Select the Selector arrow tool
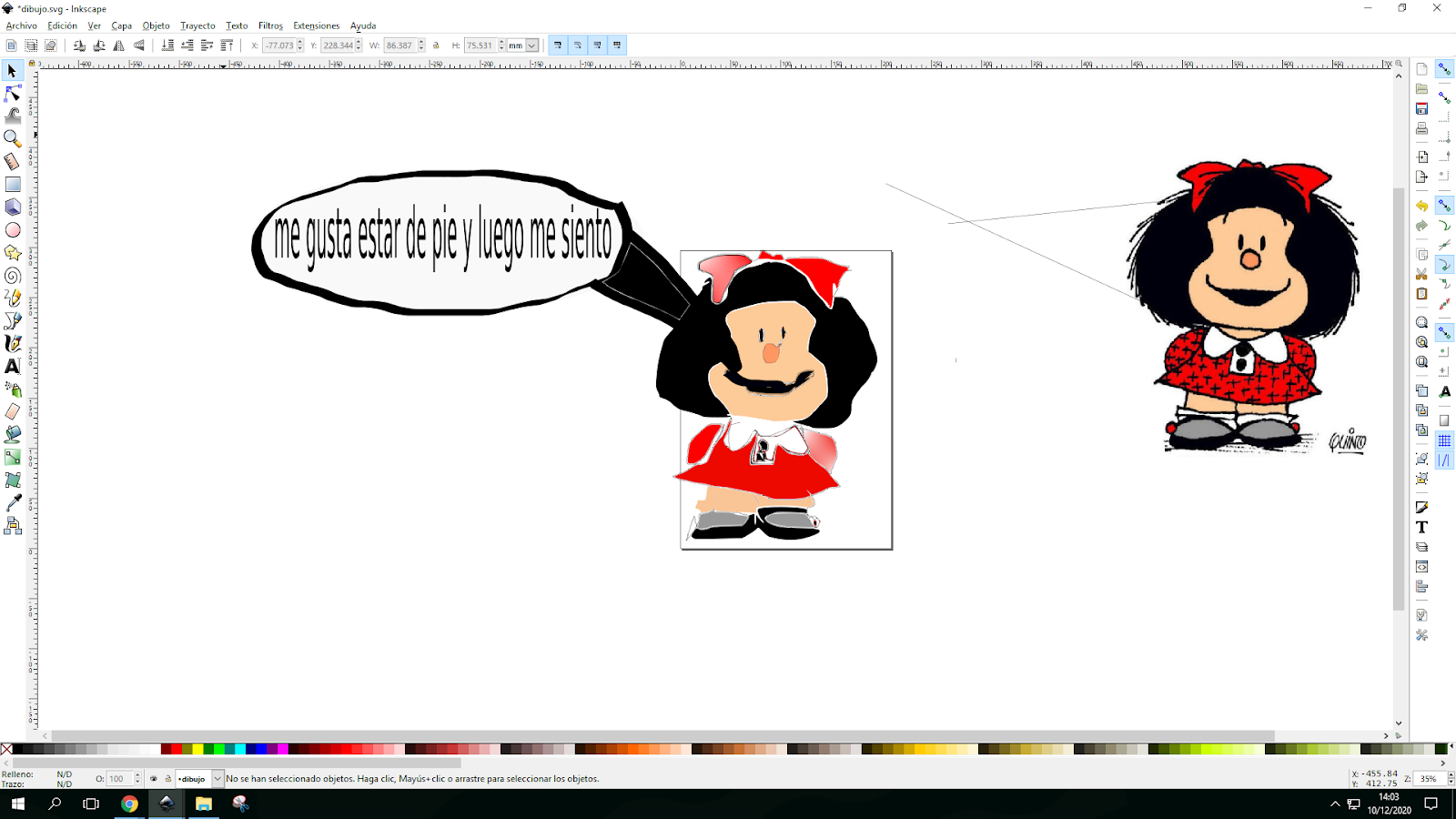The image size is (1456, 819). click(13, 71)
